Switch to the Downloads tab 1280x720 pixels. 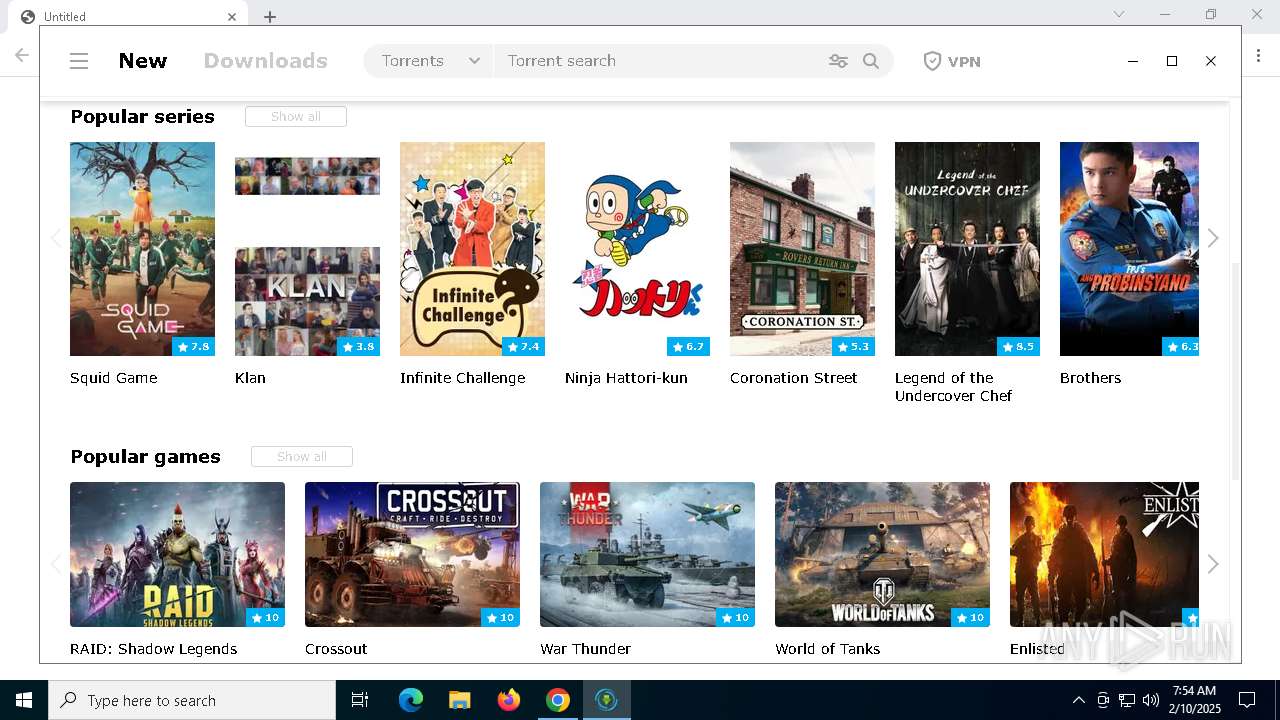pyautogui.click(x=266, y=61)
